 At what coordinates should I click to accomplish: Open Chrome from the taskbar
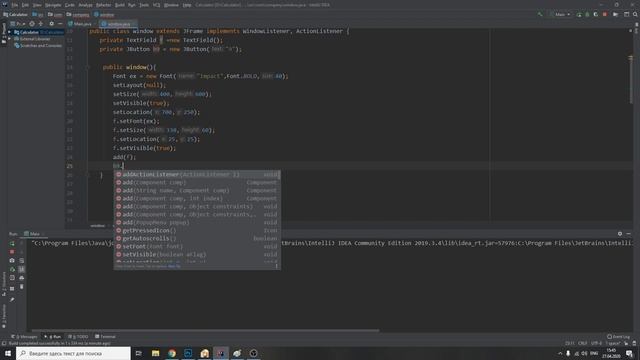pyautogui.click(x=172, y=353)
